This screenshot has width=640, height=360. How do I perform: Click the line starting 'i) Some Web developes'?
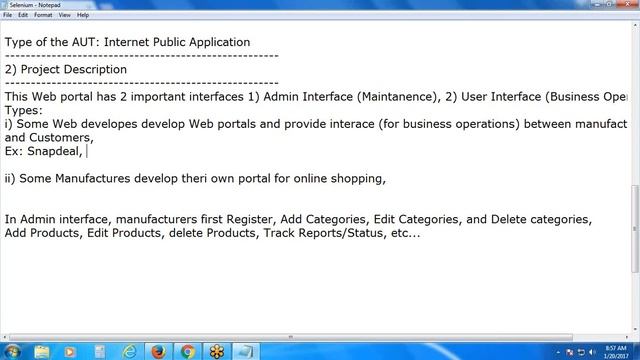coord(316,124)
